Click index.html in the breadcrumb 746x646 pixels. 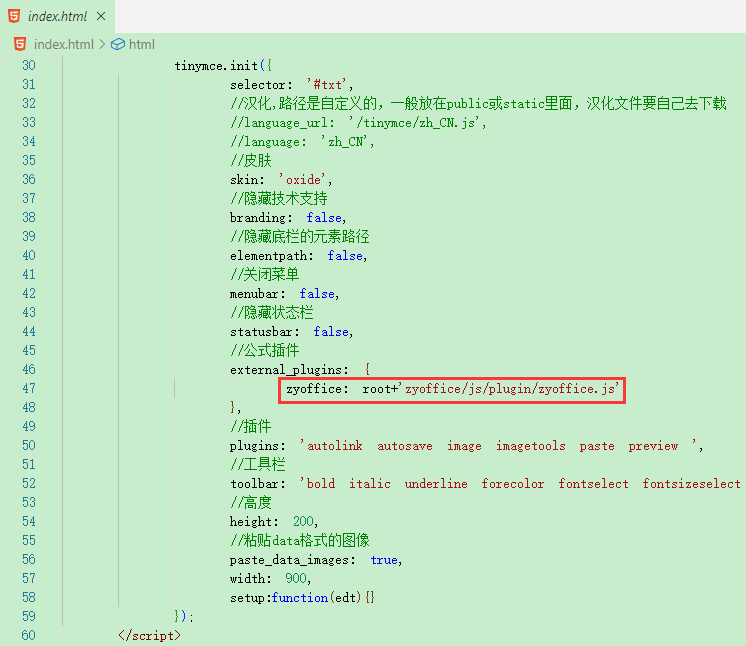pyautogui.click(x=63, y=44)
